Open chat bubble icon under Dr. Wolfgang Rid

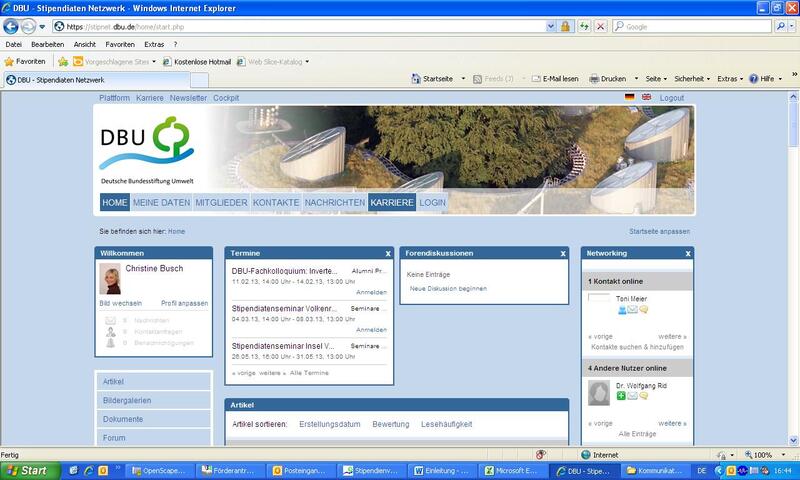click(644, 396)
